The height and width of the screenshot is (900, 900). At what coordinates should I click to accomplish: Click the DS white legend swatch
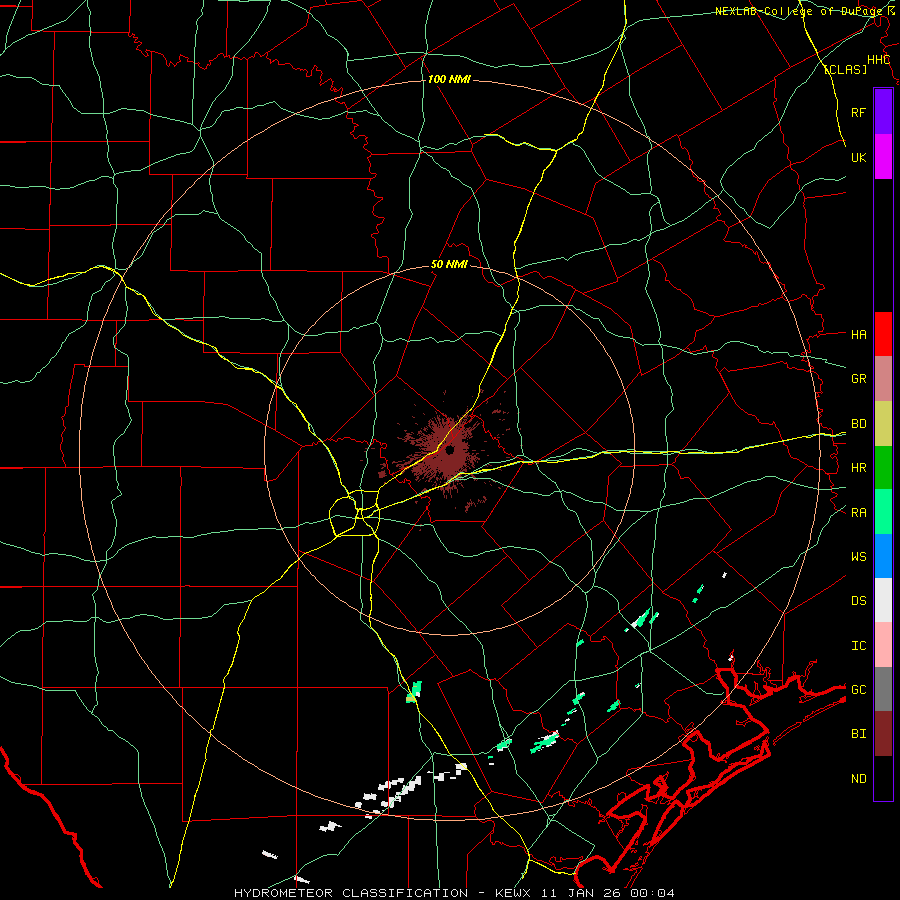(883, 600)
